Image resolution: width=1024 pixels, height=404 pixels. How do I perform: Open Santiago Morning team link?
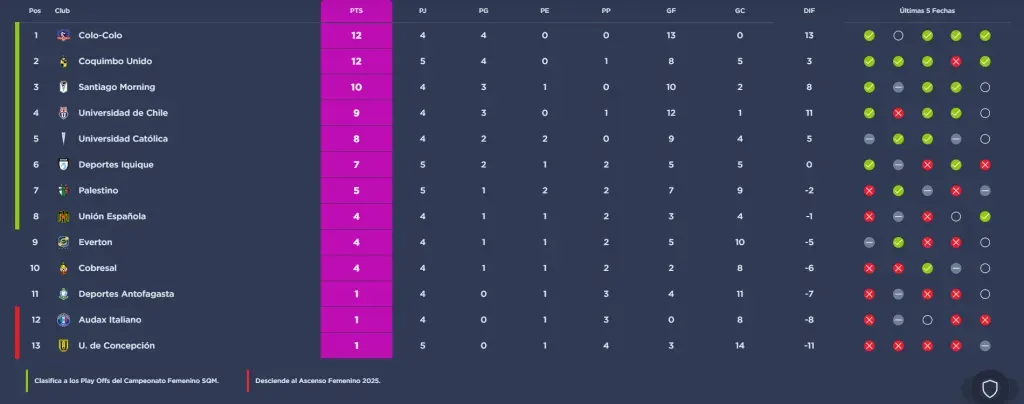tap(116, 87)
